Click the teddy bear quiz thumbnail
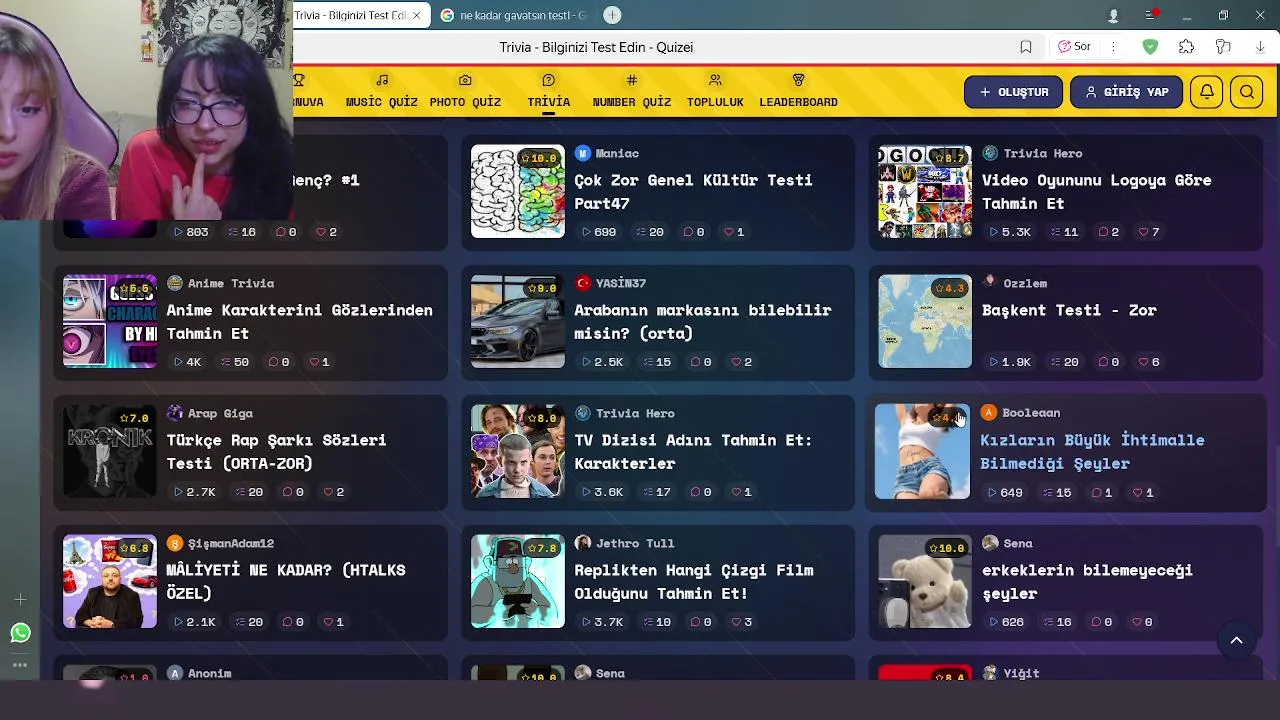1280x720 pixels. (925, 581)
